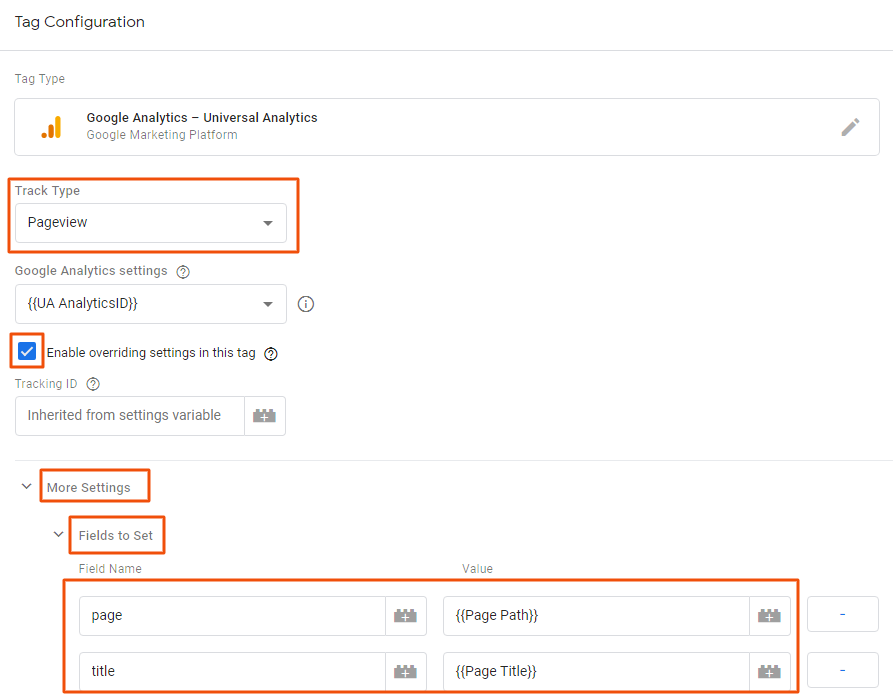Click the More Settings heading
This screenshot has height=696, width=893.
89,488
